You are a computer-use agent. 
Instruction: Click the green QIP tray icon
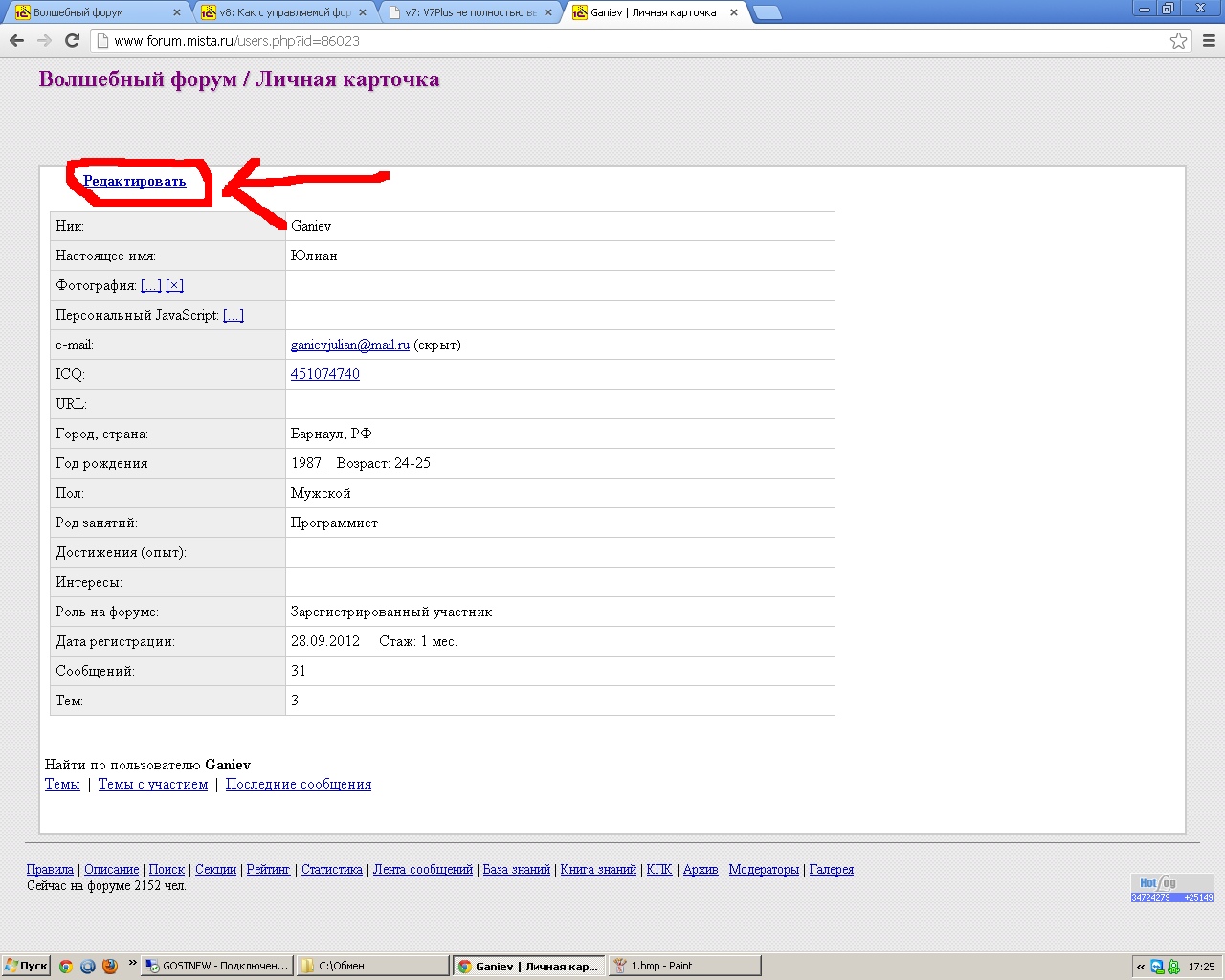tap(1173, 967)
